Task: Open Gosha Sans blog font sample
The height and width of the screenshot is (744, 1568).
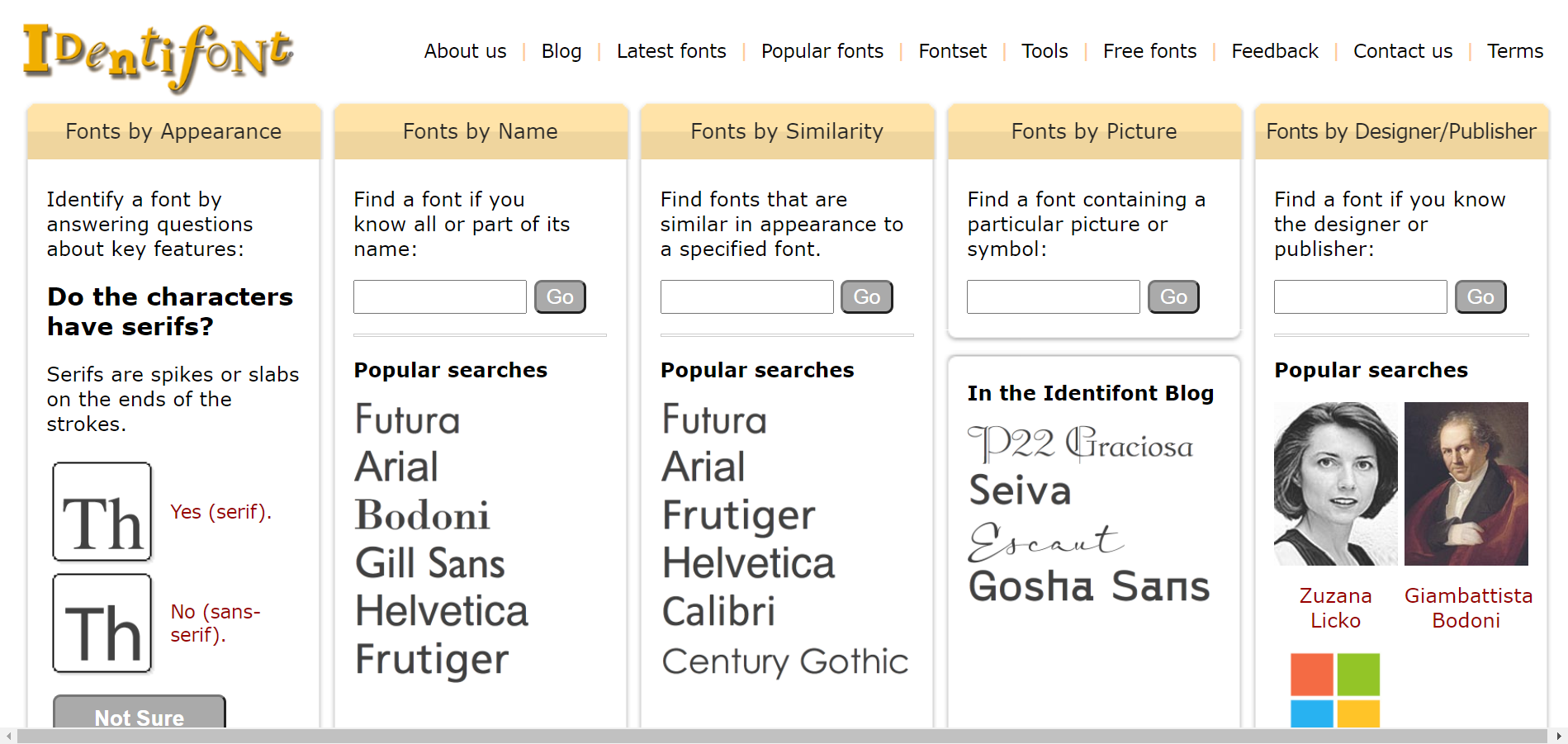Action: pos(1088,587)
